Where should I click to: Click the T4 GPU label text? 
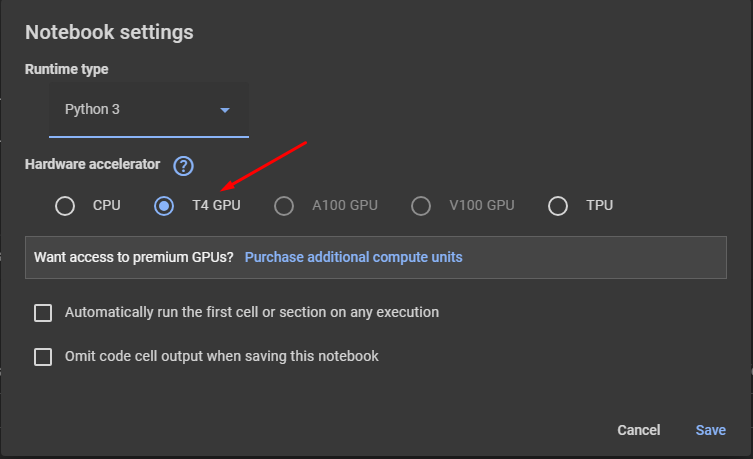coord(216,205)
